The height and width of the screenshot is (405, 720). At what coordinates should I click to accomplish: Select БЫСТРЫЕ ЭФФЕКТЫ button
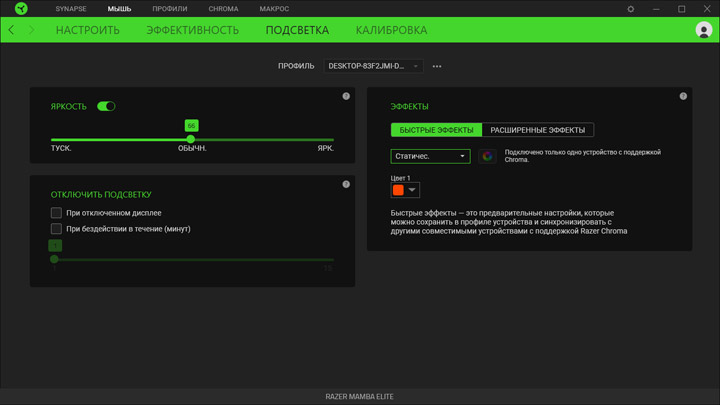coord(436,130)
